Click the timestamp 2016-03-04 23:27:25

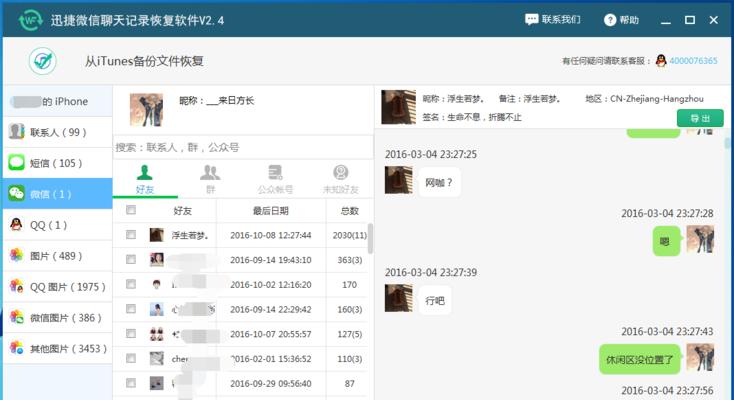(x=431, y=154)
